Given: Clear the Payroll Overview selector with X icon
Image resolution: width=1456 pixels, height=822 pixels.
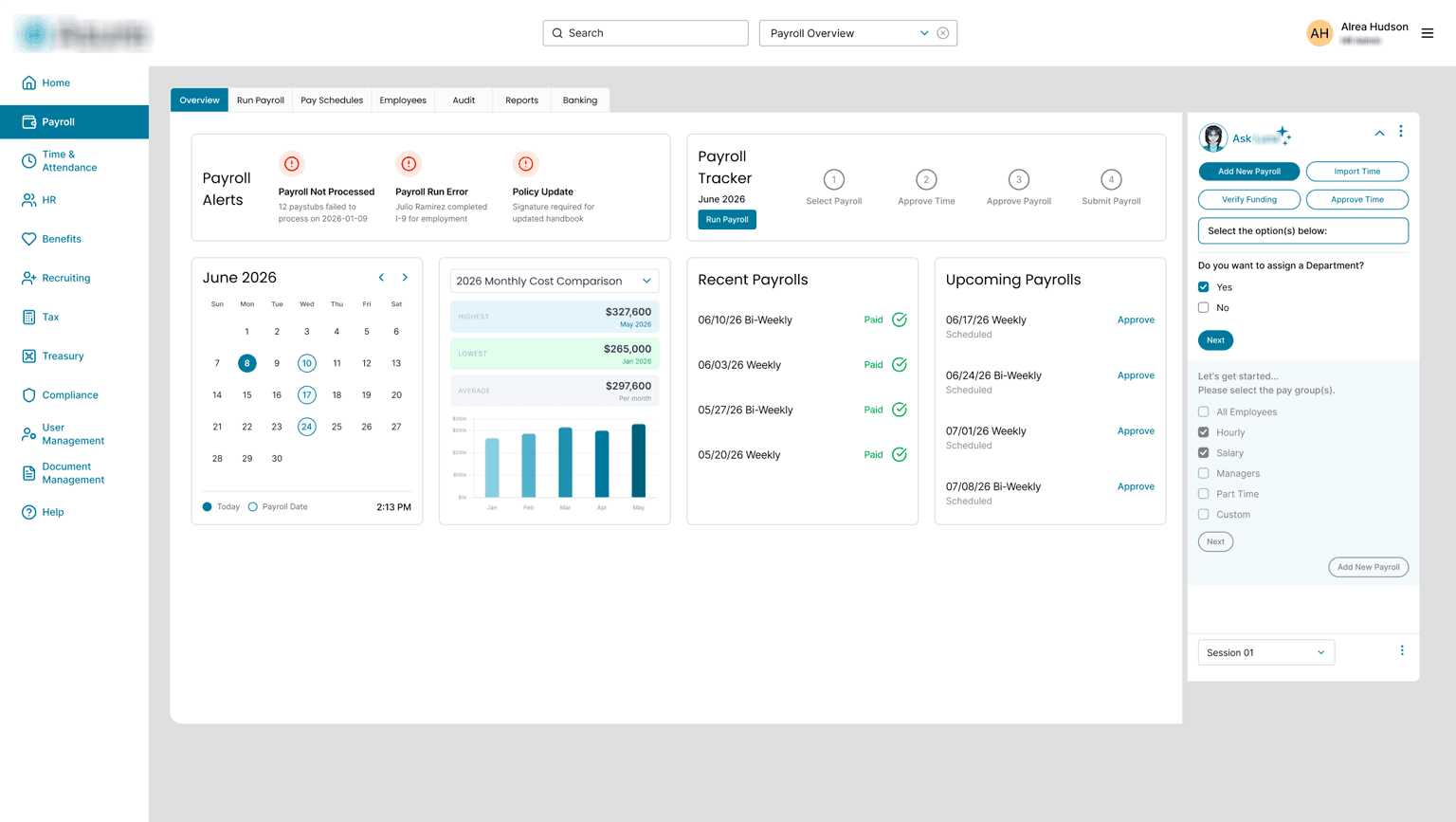Looking at the screenshot, I should pos(943,33).
